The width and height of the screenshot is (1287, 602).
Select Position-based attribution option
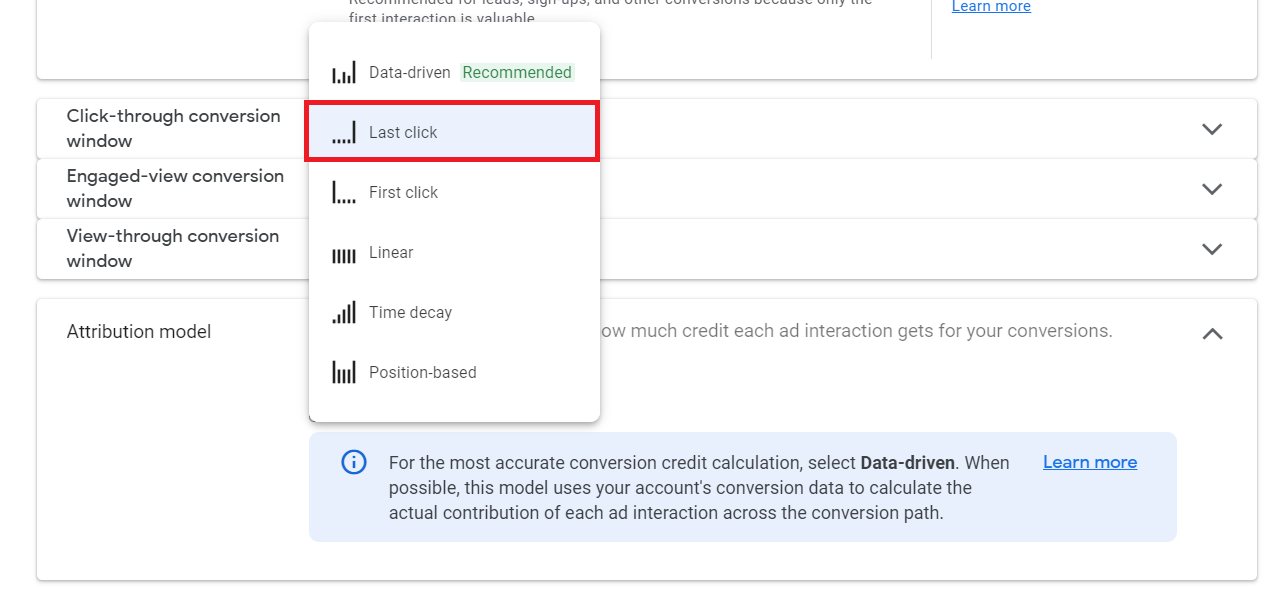pyautogui.click(x=454, y=372)
